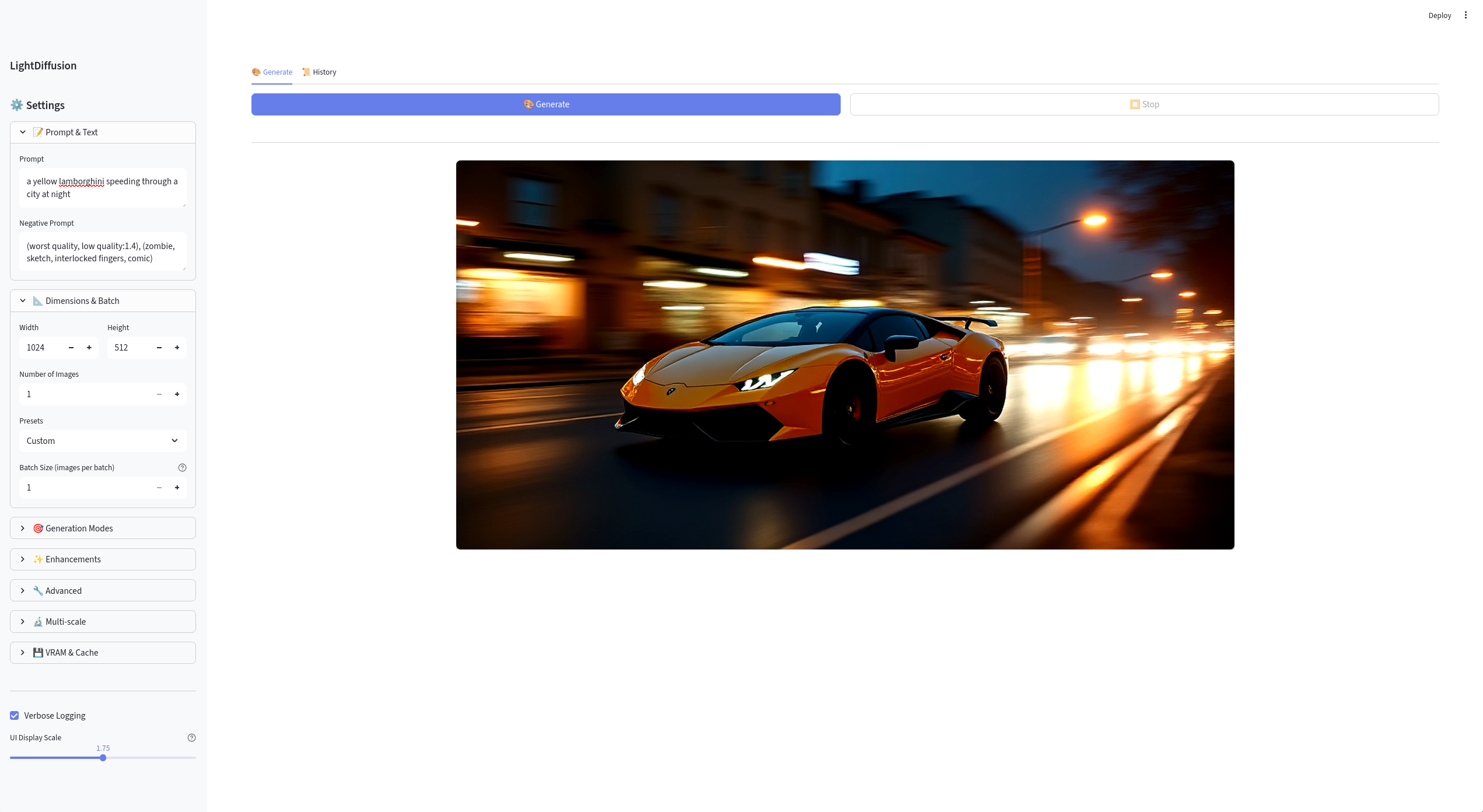This screenshot has height=812, width=1483.
Task: Expand the Enhancements section
Action: click(x=103, y=559)
